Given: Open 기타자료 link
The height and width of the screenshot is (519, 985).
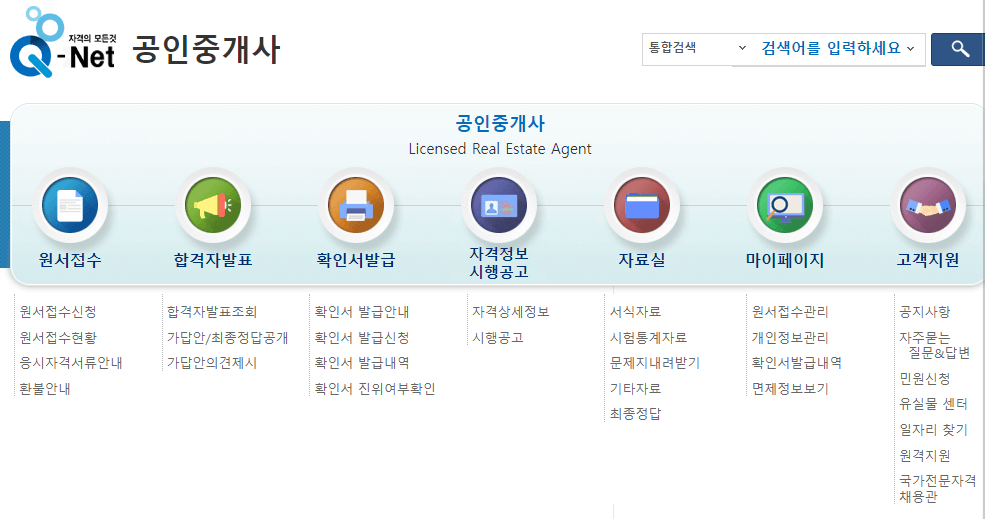Looking at the screenshot, I should point(635,389).
